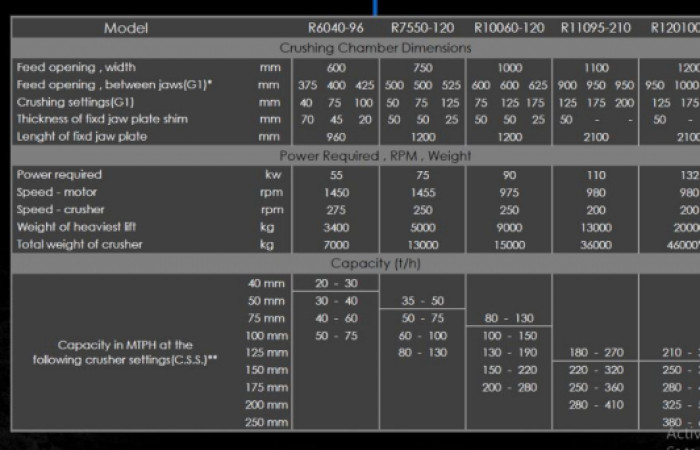Screen dimensions: 700x450
Task: Click the Crushing Chamber Dimensions section heading
Action: [375, 48]
